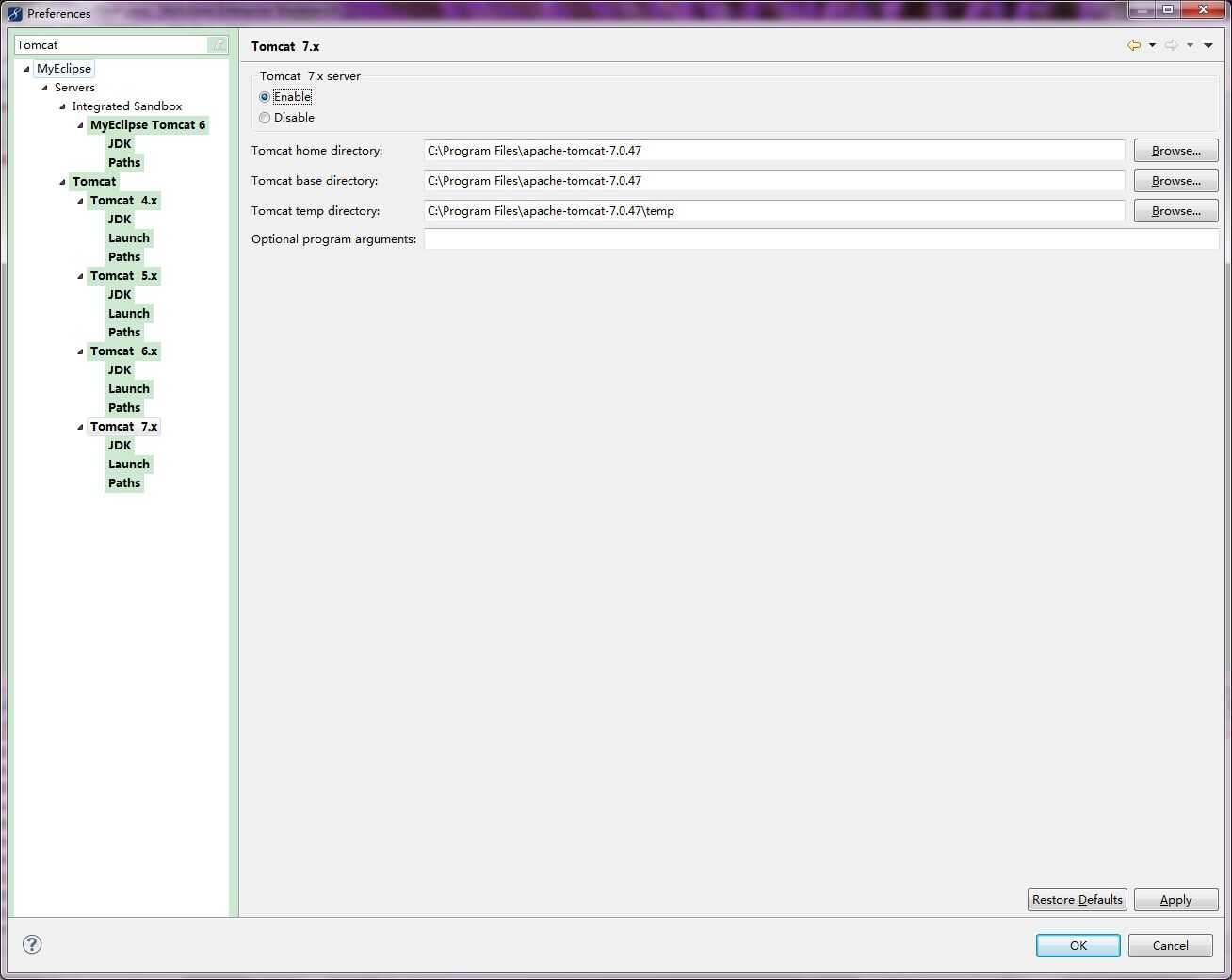Open JDK under MyEclipse Tomcat 6

pyautogui.click(x=120, y=144)
